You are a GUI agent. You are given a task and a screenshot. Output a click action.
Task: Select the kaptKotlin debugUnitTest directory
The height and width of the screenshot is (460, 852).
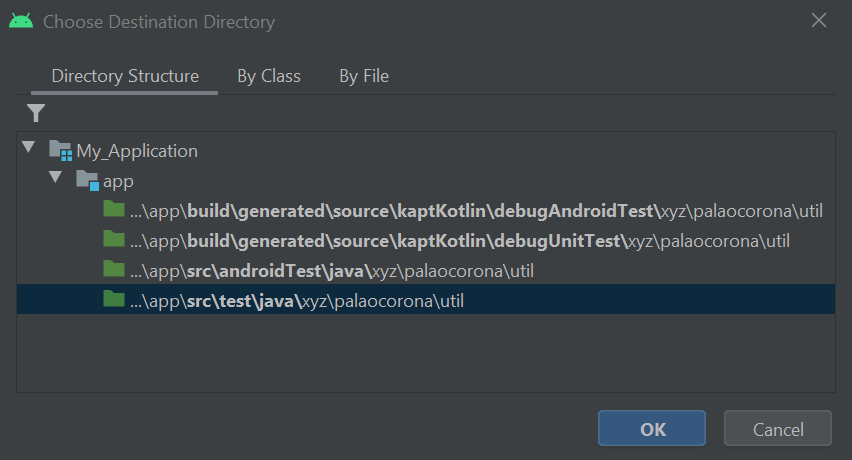460,241
